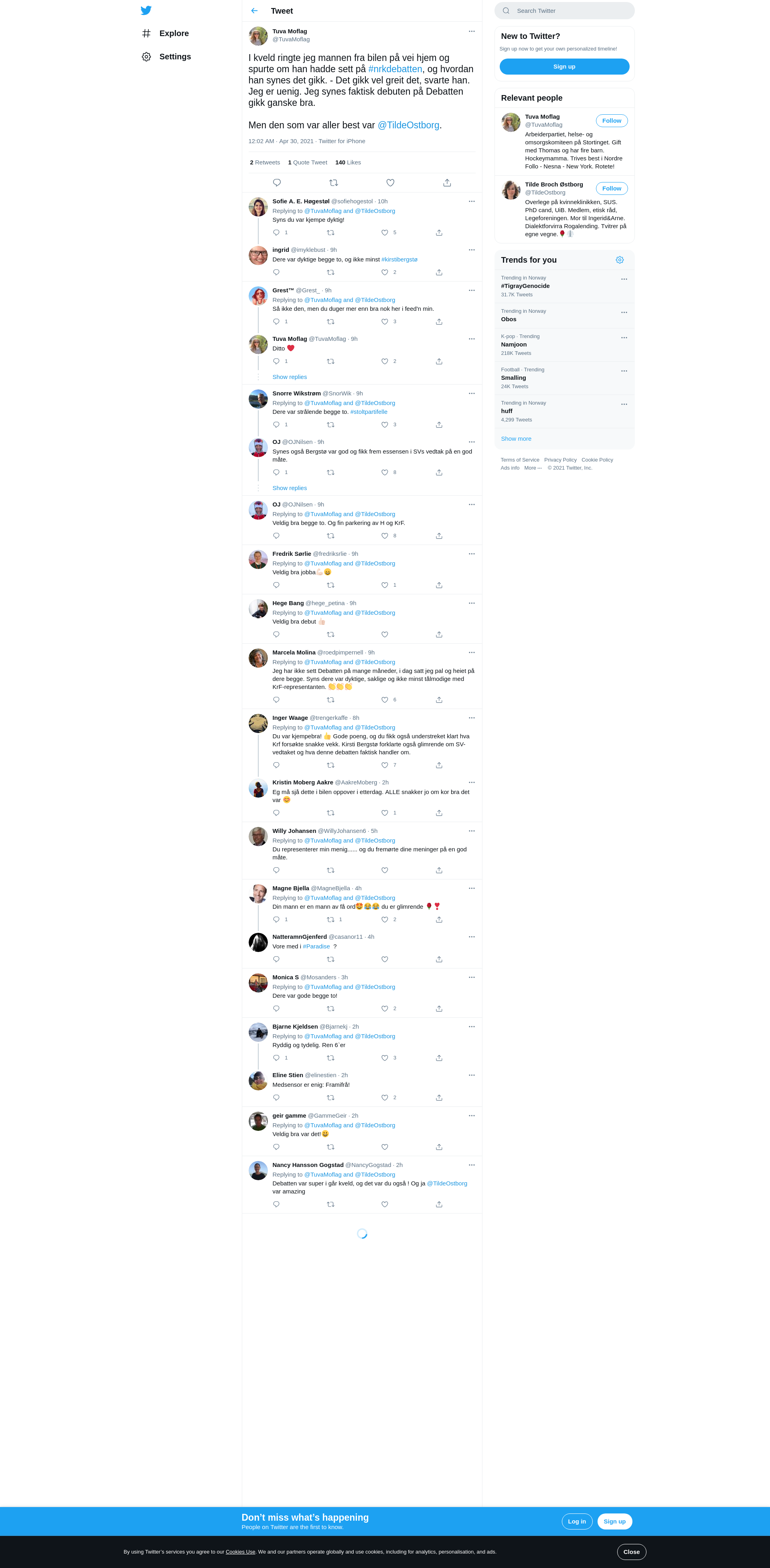
Task: Like Sofie A. E. Høgestøl's reply
Action: point(385,233)
